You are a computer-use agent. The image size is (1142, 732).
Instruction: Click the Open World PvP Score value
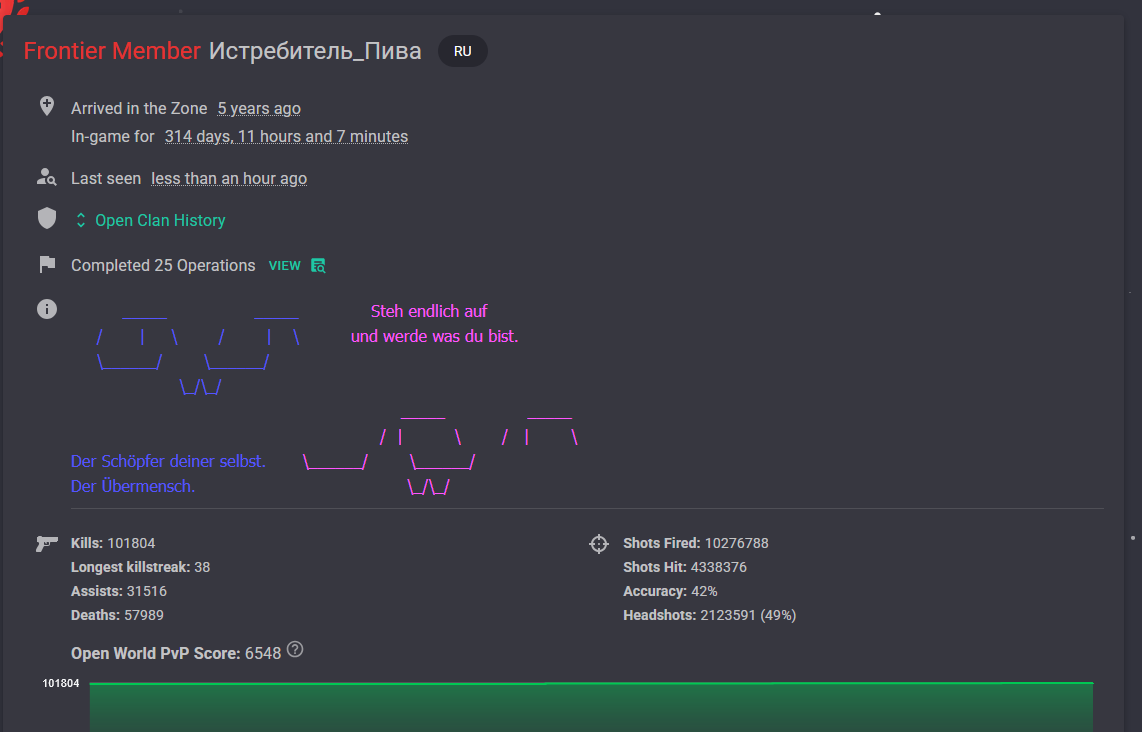[x=262, y=654]
